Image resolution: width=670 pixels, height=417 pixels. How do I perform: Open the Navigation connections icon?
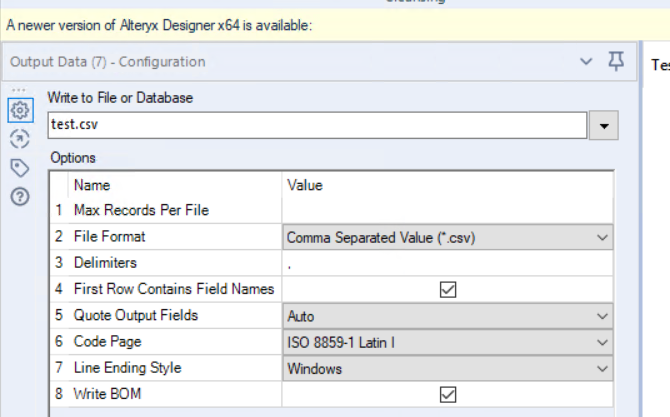pyautogui.click(x=19, y=139)
